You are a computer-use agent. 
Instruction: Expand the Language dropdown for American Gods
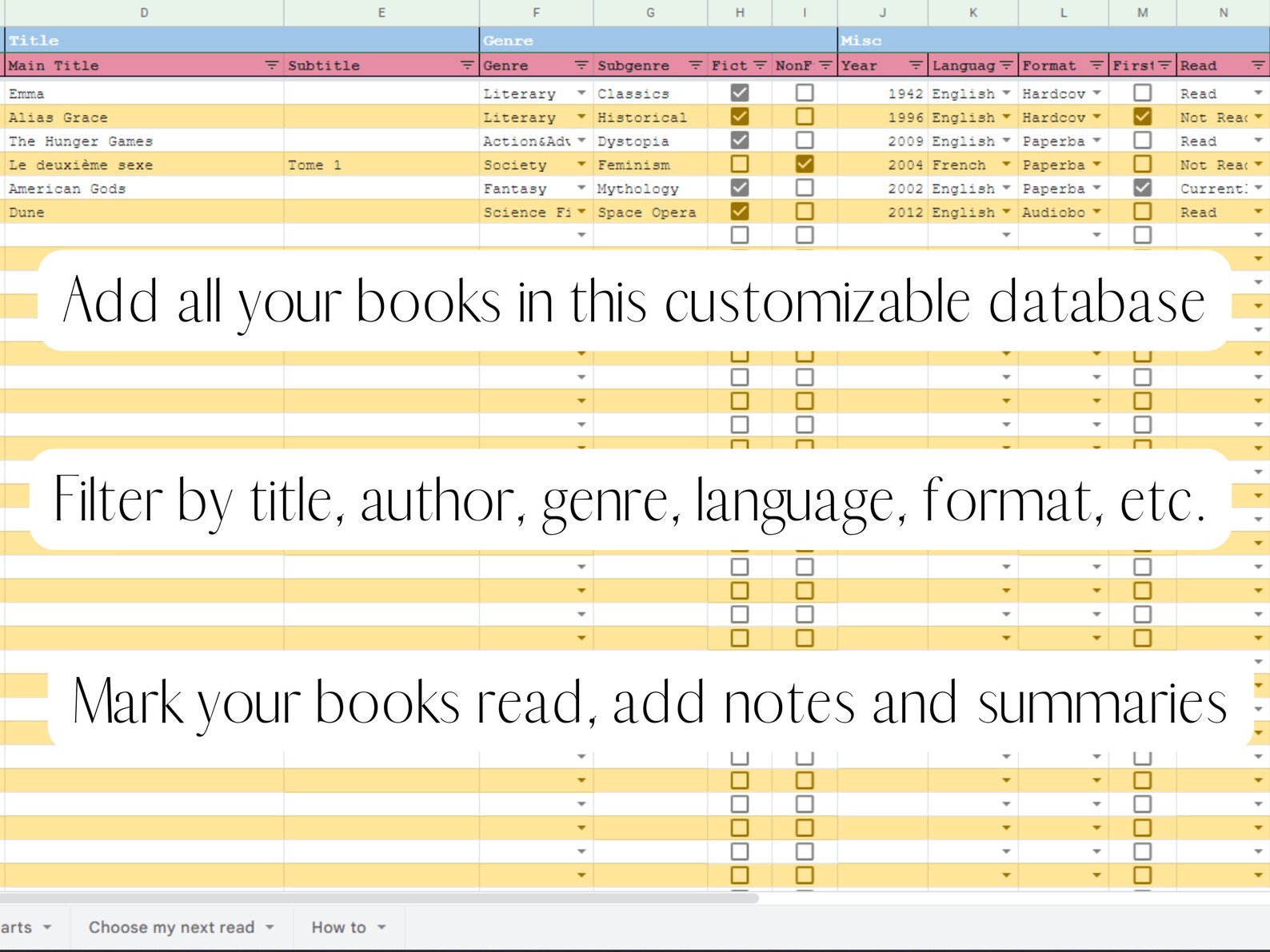click(x=1006, y=188)
